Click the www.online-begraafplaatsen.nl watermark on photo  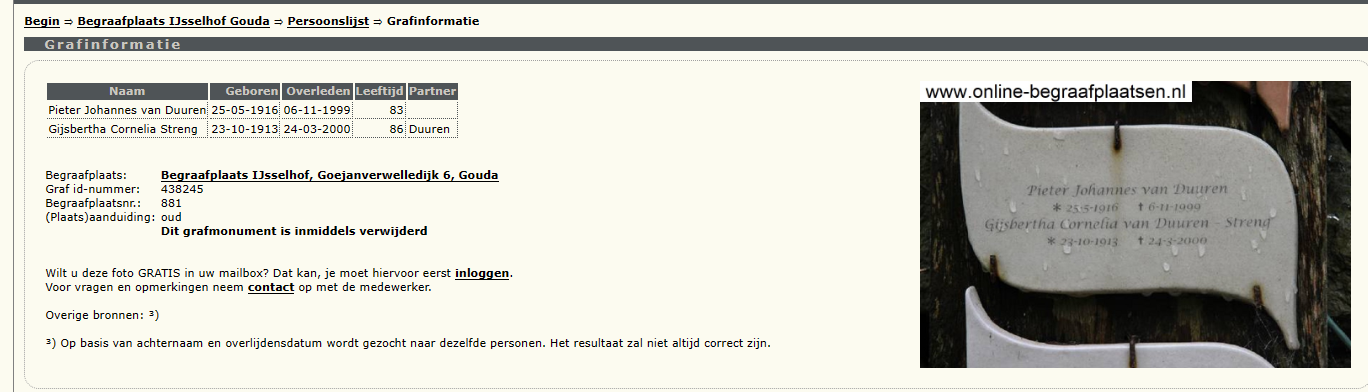[1055, 92]
